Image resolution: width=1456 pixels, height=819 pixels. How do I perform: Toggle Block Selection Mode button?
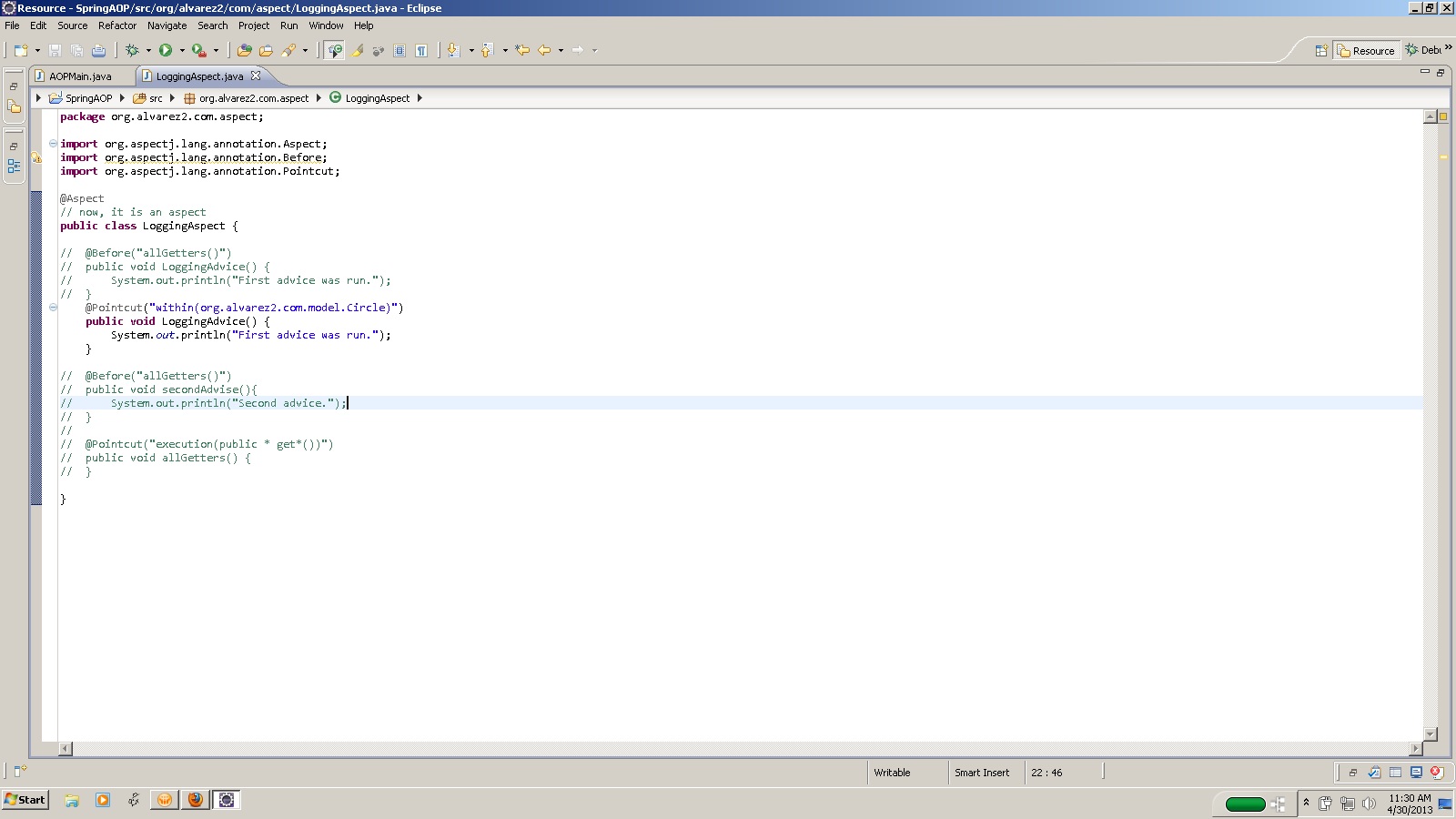pyautogui.click(x=399, y=51)
